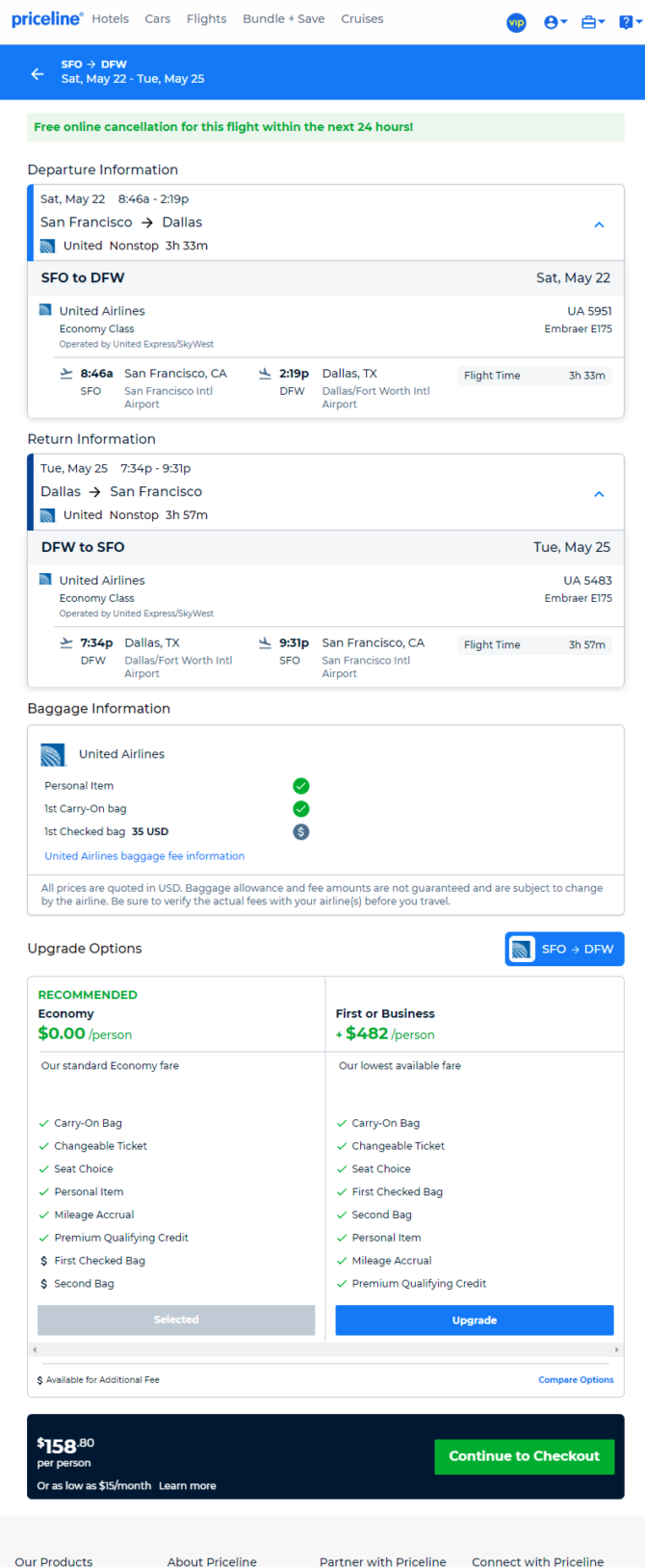Click the Personal Item green checkmark
Screen dimensions: 645x1568
pos(301,786)
